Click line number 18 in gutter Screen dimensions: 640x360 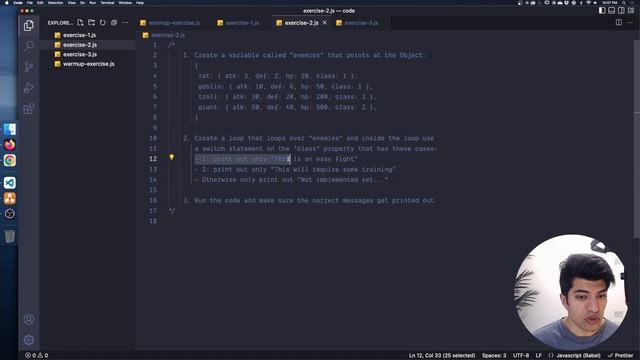pyautogui.click(x=153, y=221)
